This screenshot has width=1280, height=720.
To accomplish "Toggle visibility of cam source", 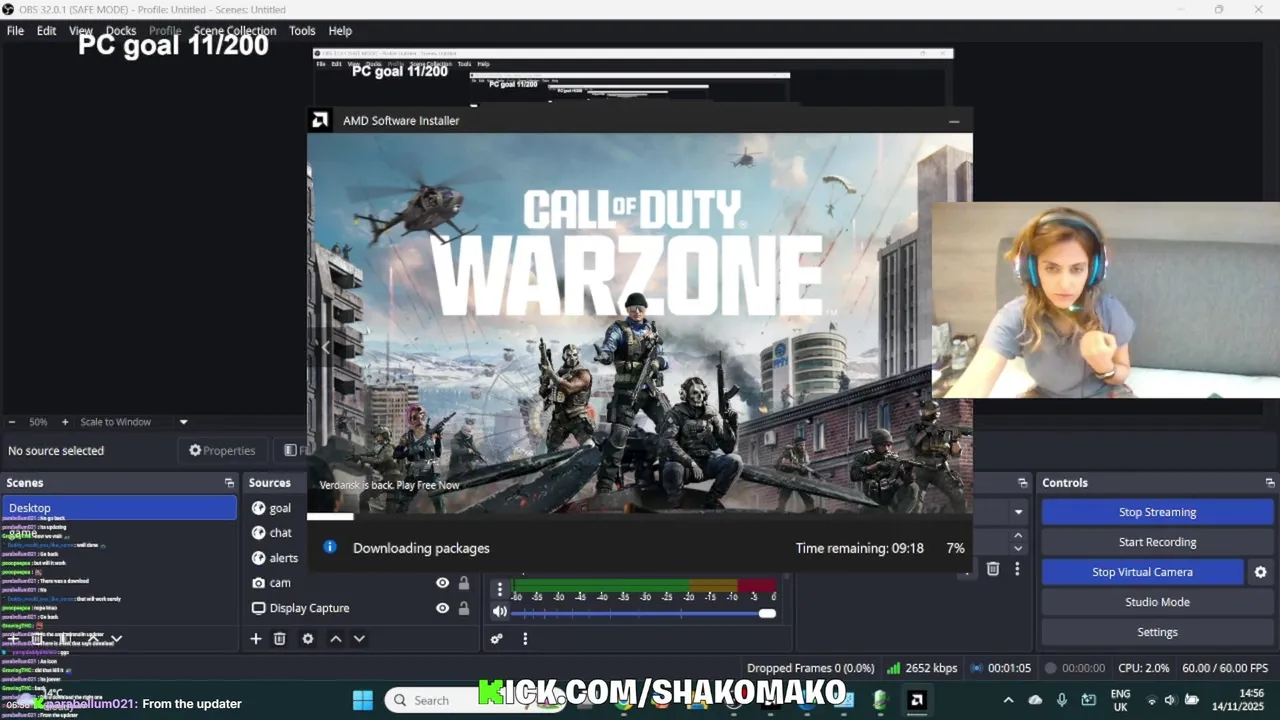I will click(442, 583).
